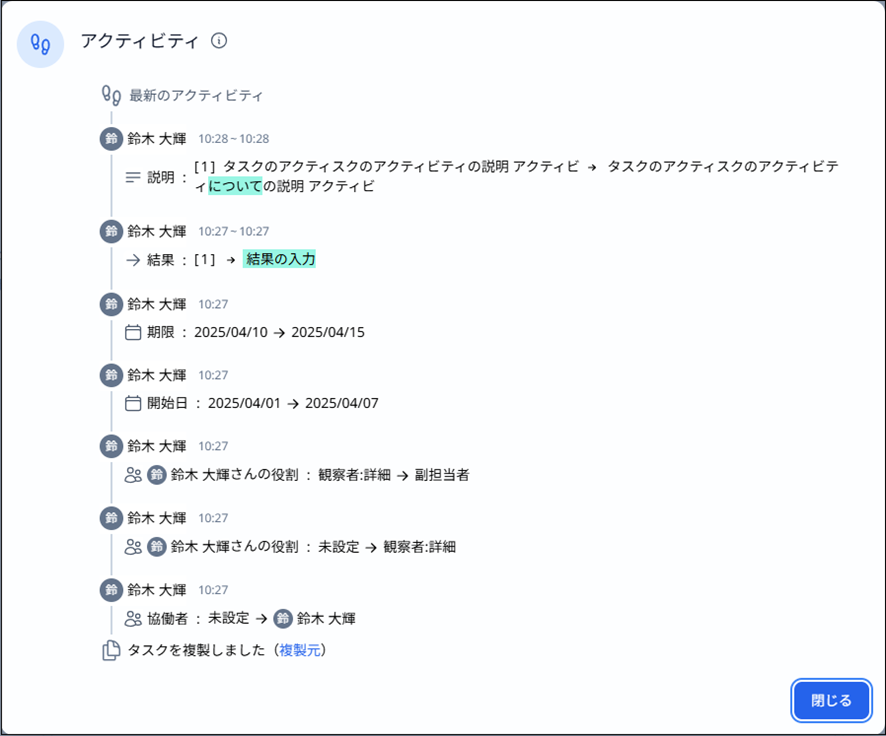Click the info icon beside アクティビティ title
This screenshot has width=886, height=736.
(219, 41)
